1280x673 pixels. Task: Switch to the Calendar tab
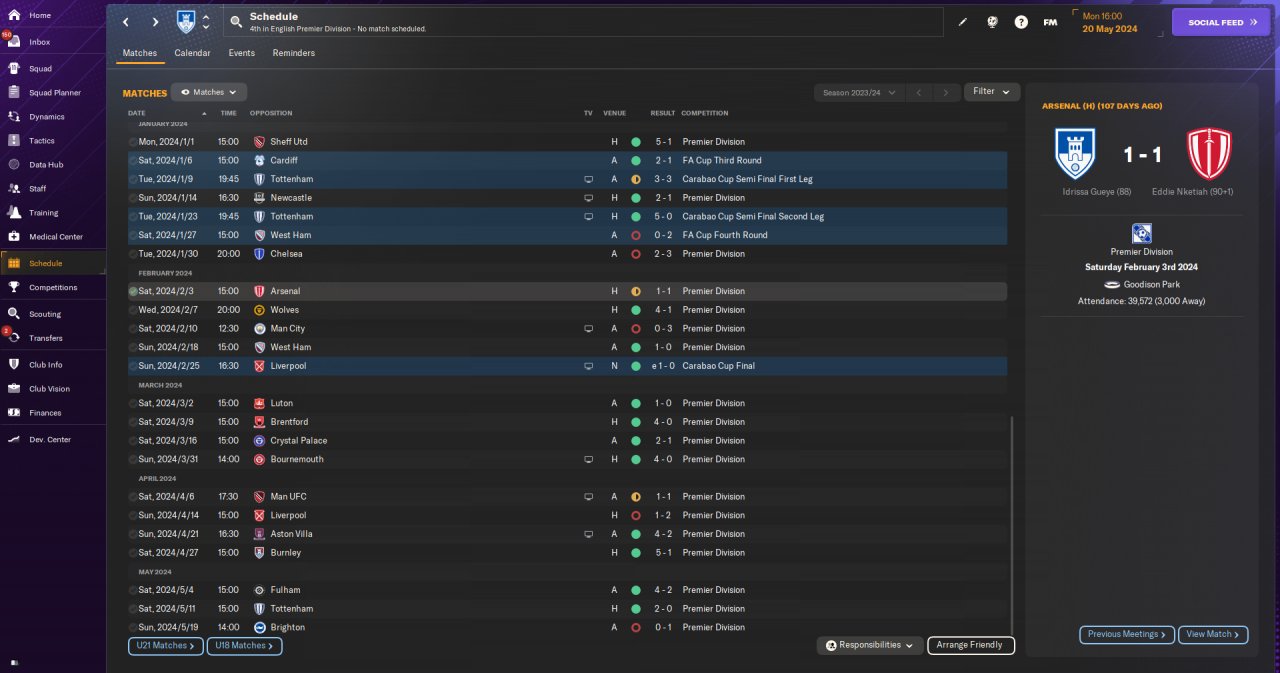pyautogui.click(x=192, y=53)
